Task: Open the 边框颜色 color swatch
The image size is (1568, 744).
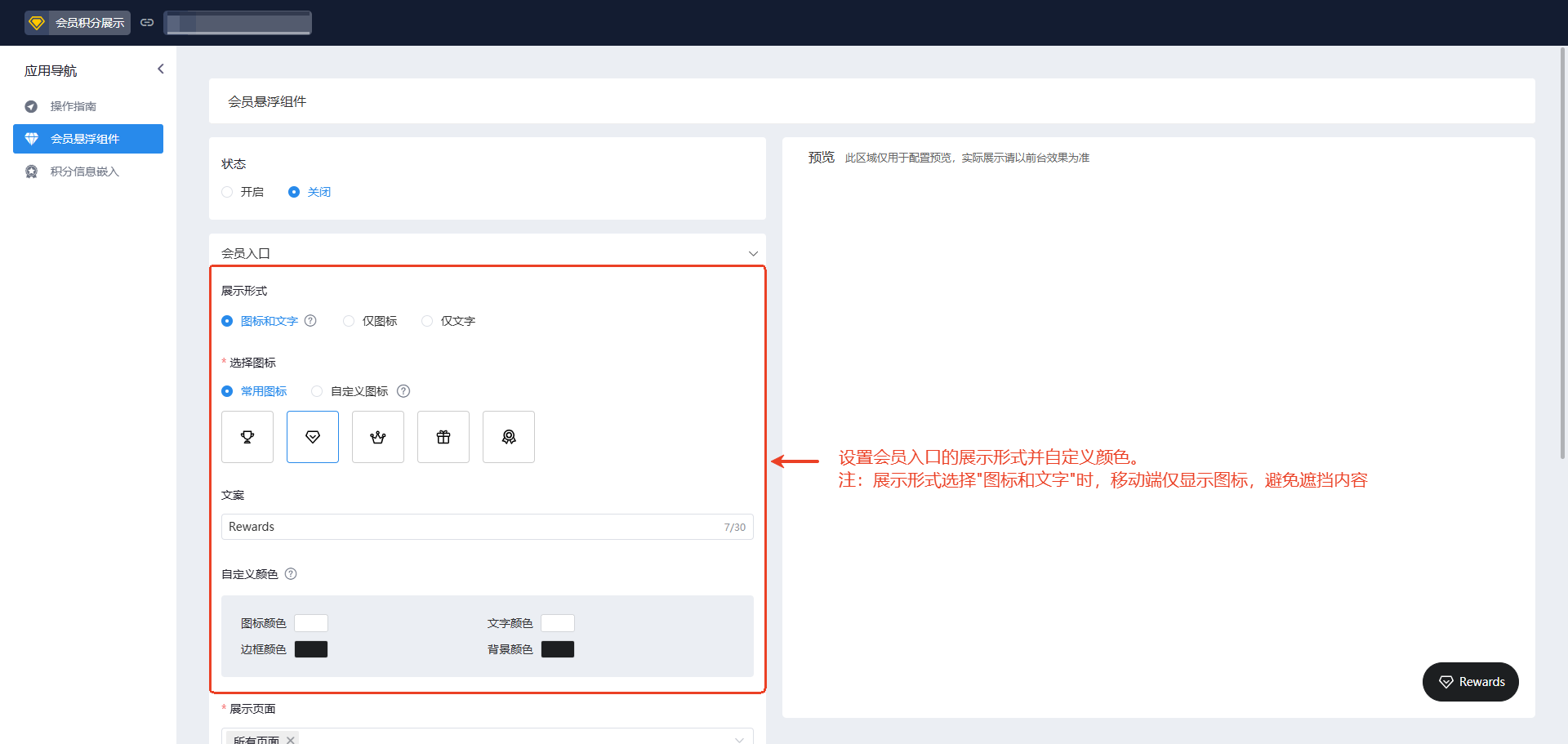Action: point(311,649)
